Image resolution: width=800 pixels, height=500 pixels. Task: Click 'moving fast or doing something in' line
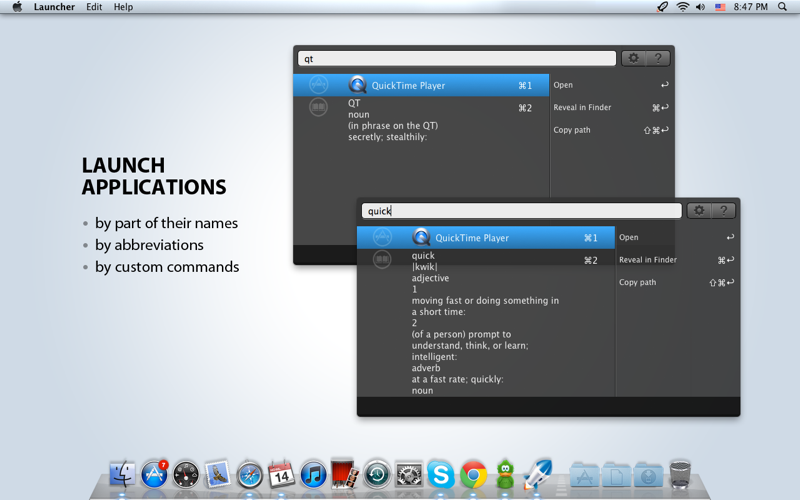pos(485,301)
